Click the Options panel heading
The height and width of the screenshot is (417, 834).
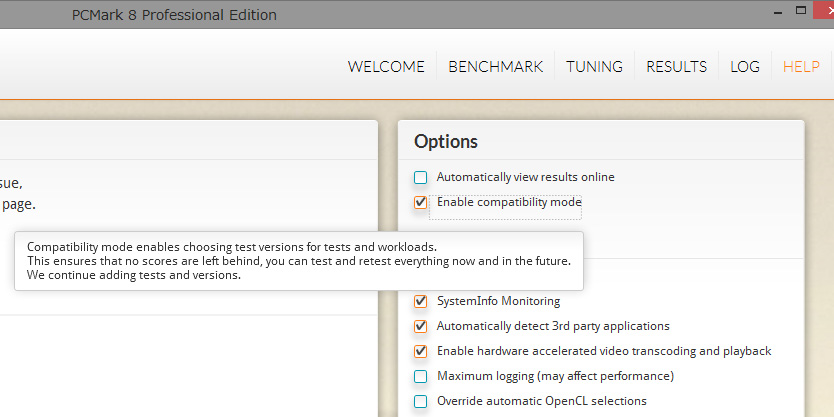pos(446,142)
